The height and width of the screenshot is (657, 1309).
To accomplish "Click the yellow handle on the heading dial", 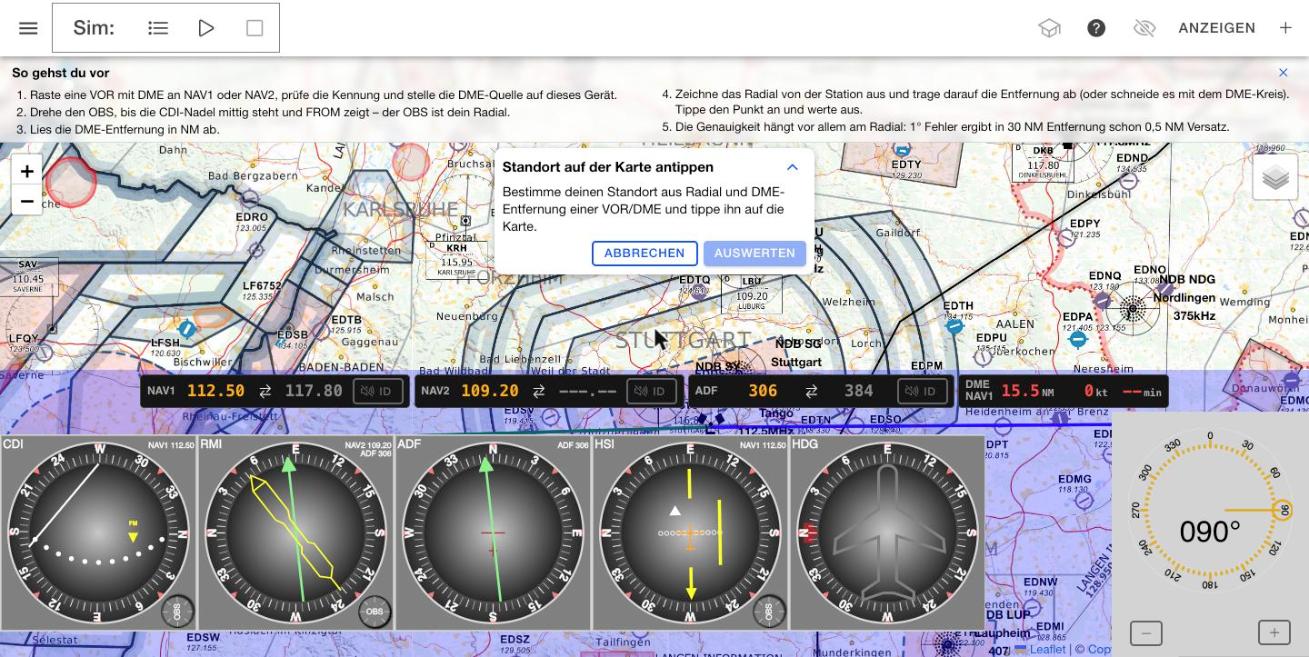I will point(1284,511).
